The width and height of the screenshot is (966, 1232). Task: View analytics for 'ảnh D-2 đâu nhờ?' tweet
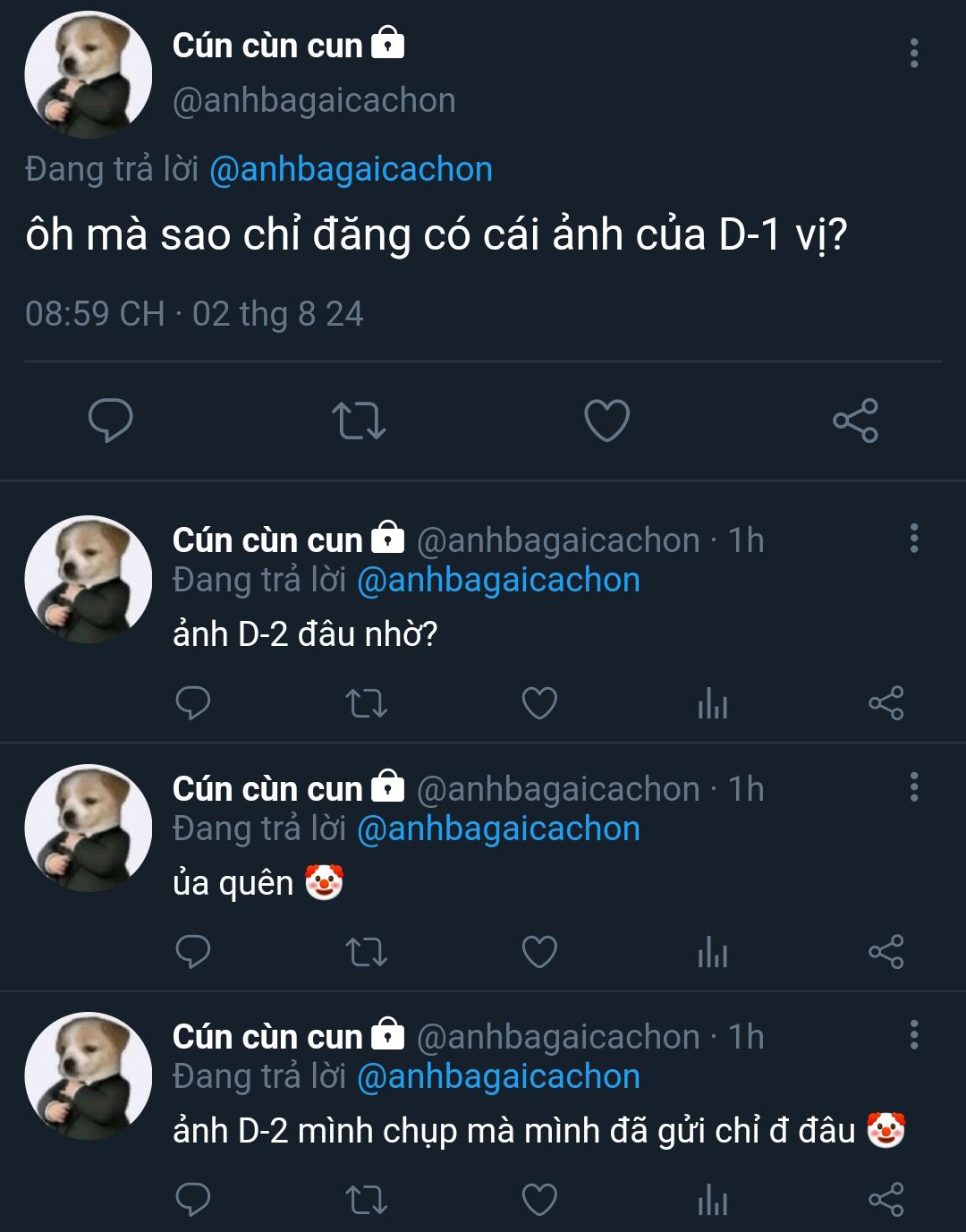click(x=713, y=704)
